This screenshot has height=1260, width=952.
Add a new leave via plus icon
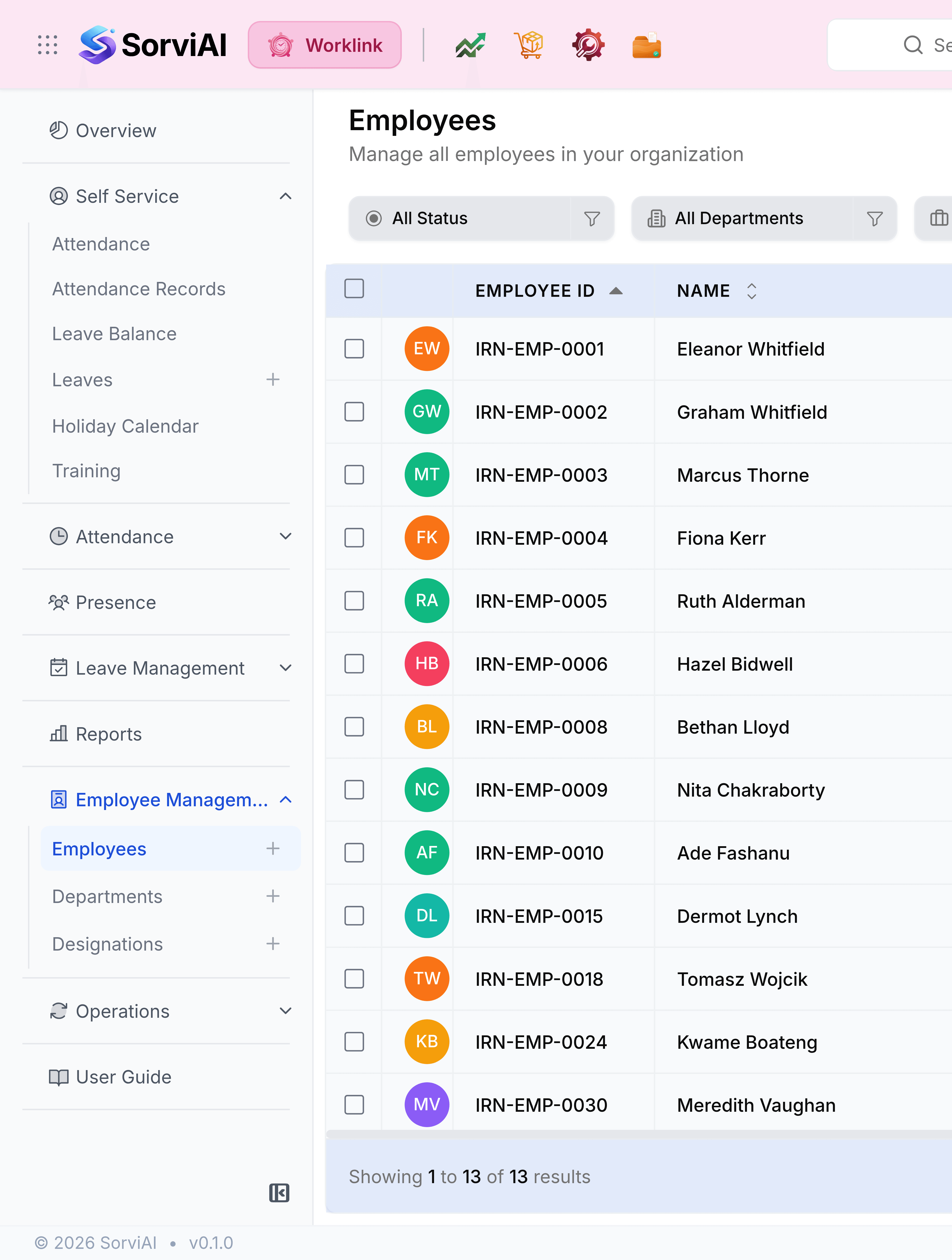273,379
